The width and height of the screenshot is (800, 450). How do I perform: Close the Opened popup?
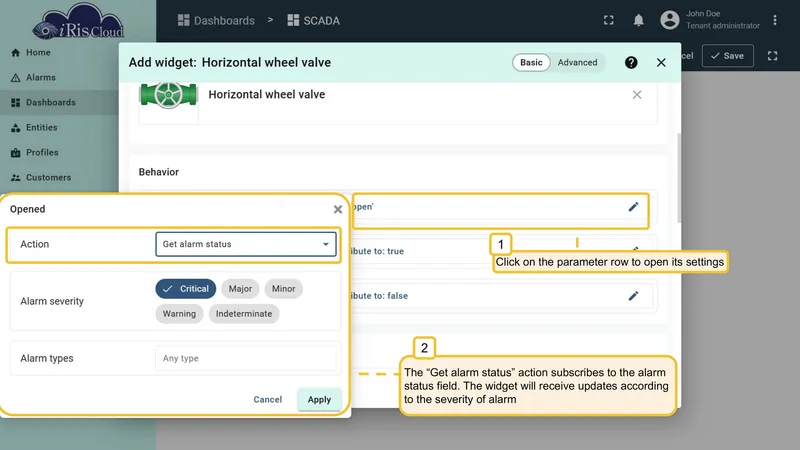(x=338, y=209)
